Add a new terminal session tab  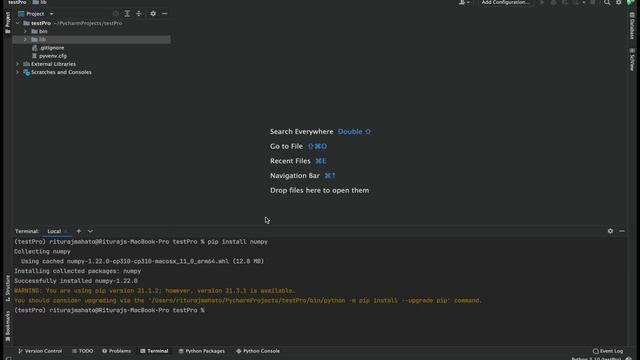click(79, 231)
